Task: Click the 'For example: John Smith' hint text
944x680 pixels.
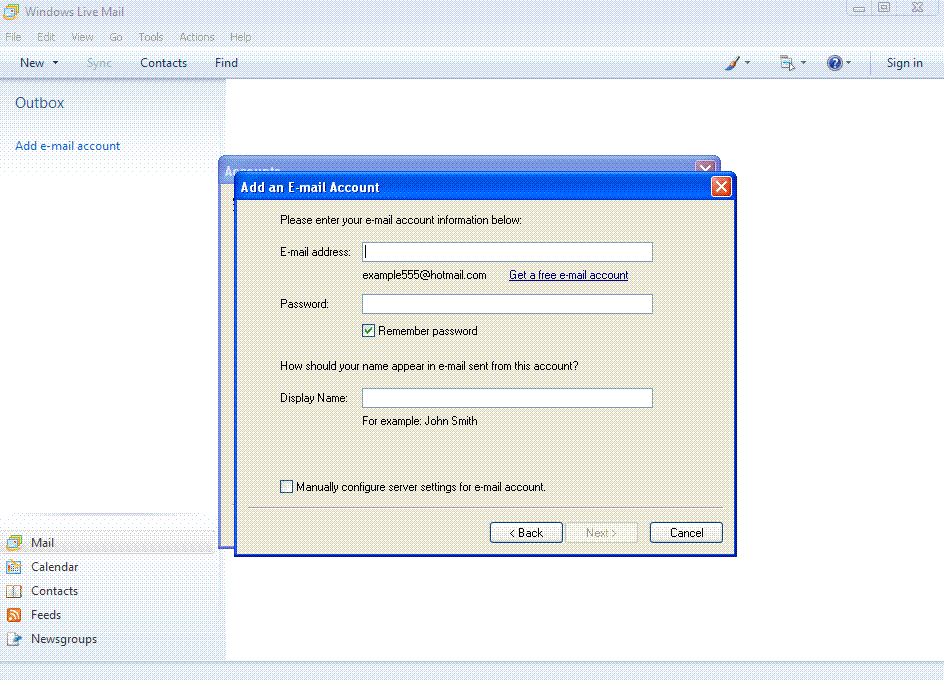Action: [420, 421]
